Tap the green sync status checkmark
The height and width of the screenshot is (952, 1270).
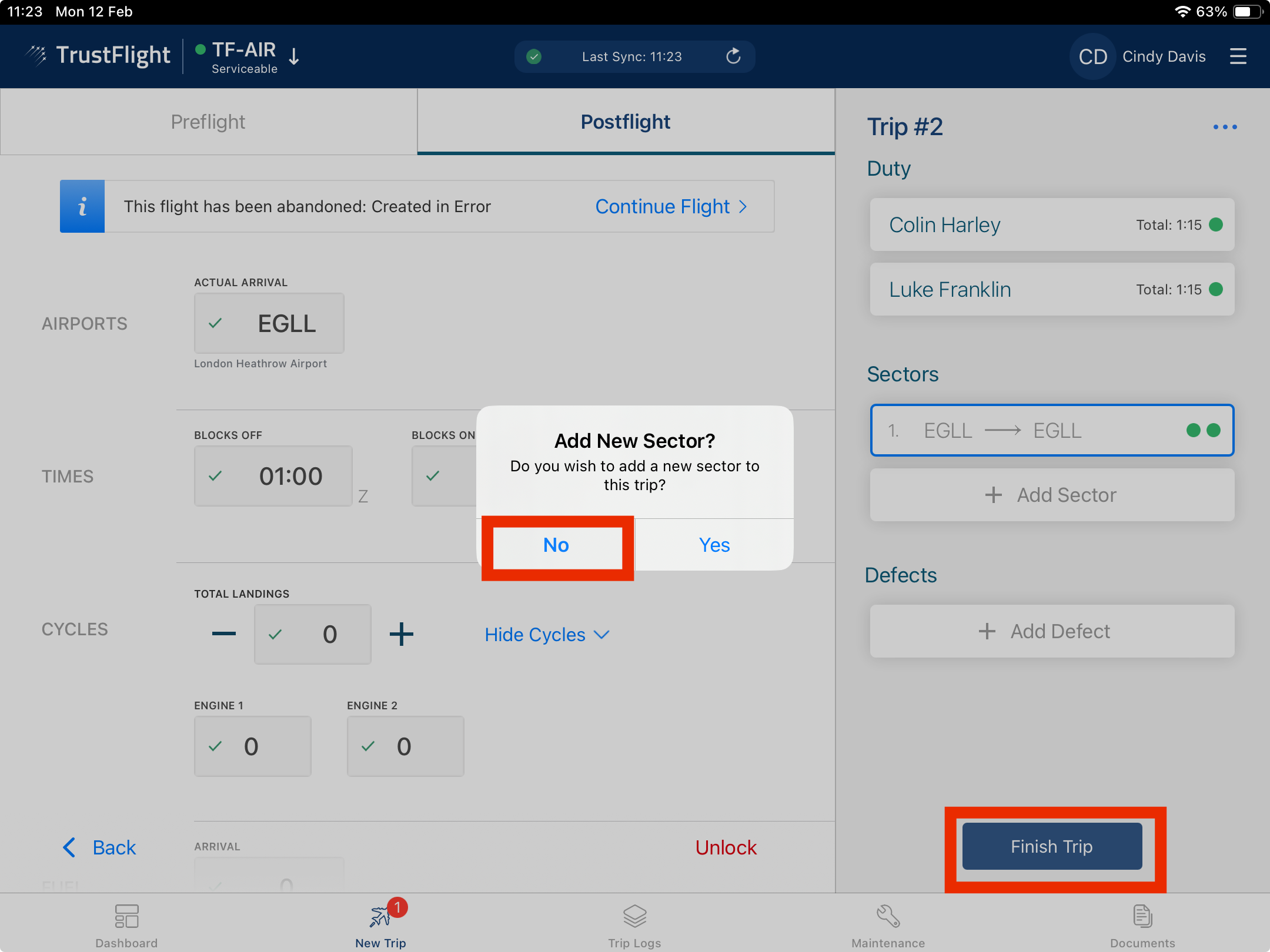534,56
